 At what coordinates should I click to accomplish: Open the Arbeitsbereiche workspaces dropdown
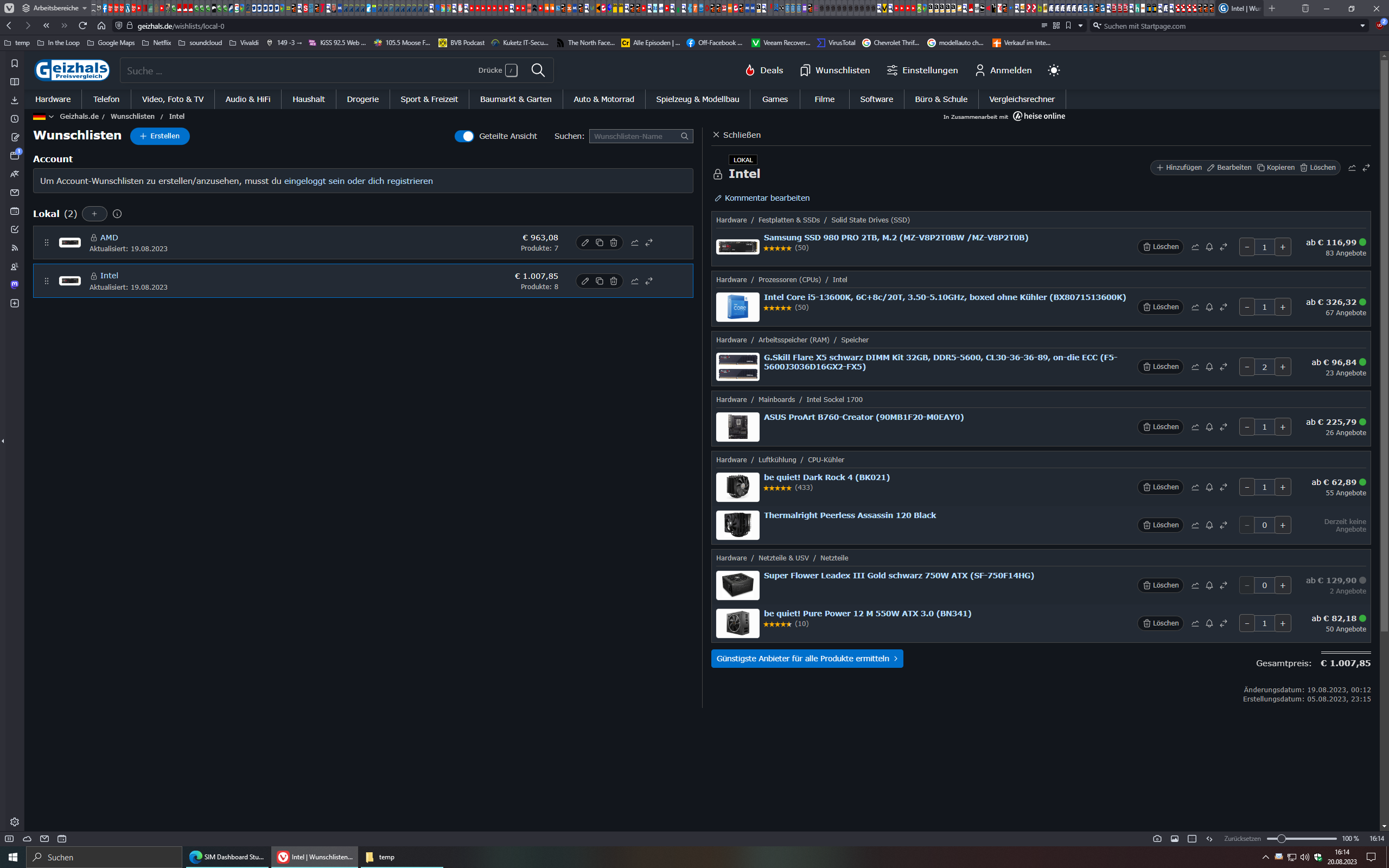point(54,8)
